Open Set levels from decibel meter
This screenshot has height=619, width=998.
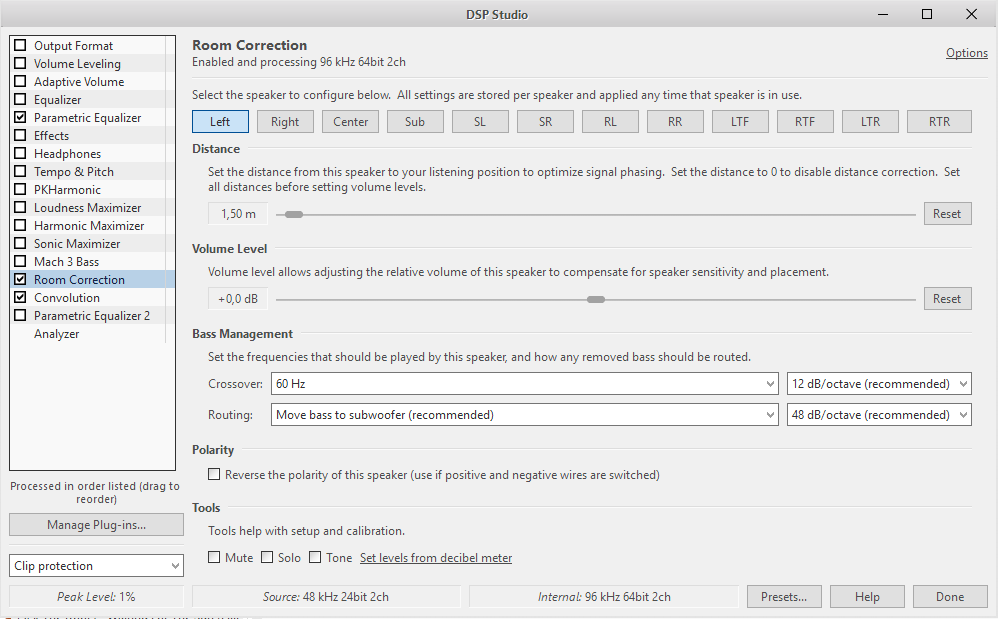point(436,558)
